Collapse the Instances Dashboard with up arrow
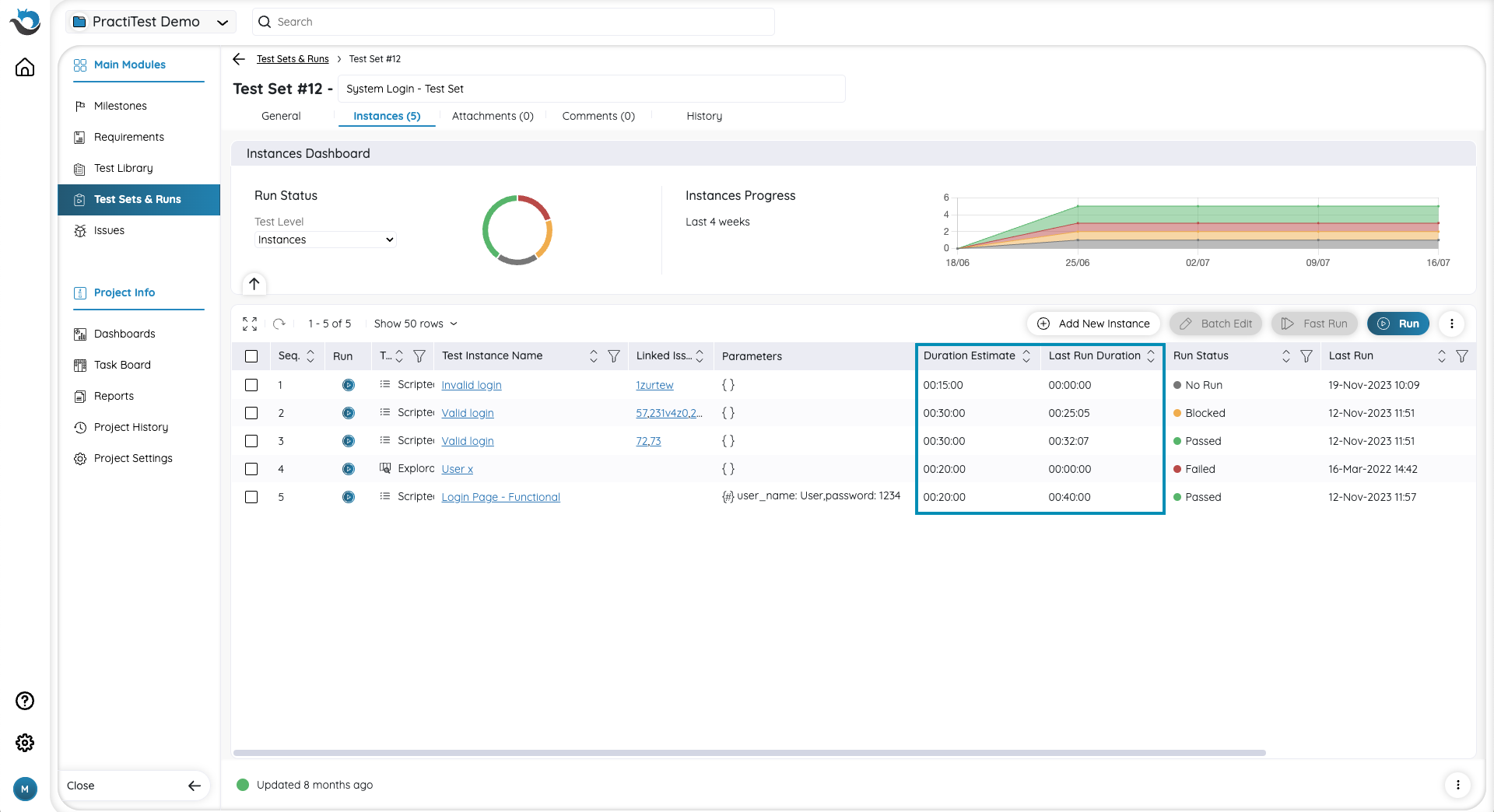The width and height of the screenshot is (1494, 812). point(254,284)
